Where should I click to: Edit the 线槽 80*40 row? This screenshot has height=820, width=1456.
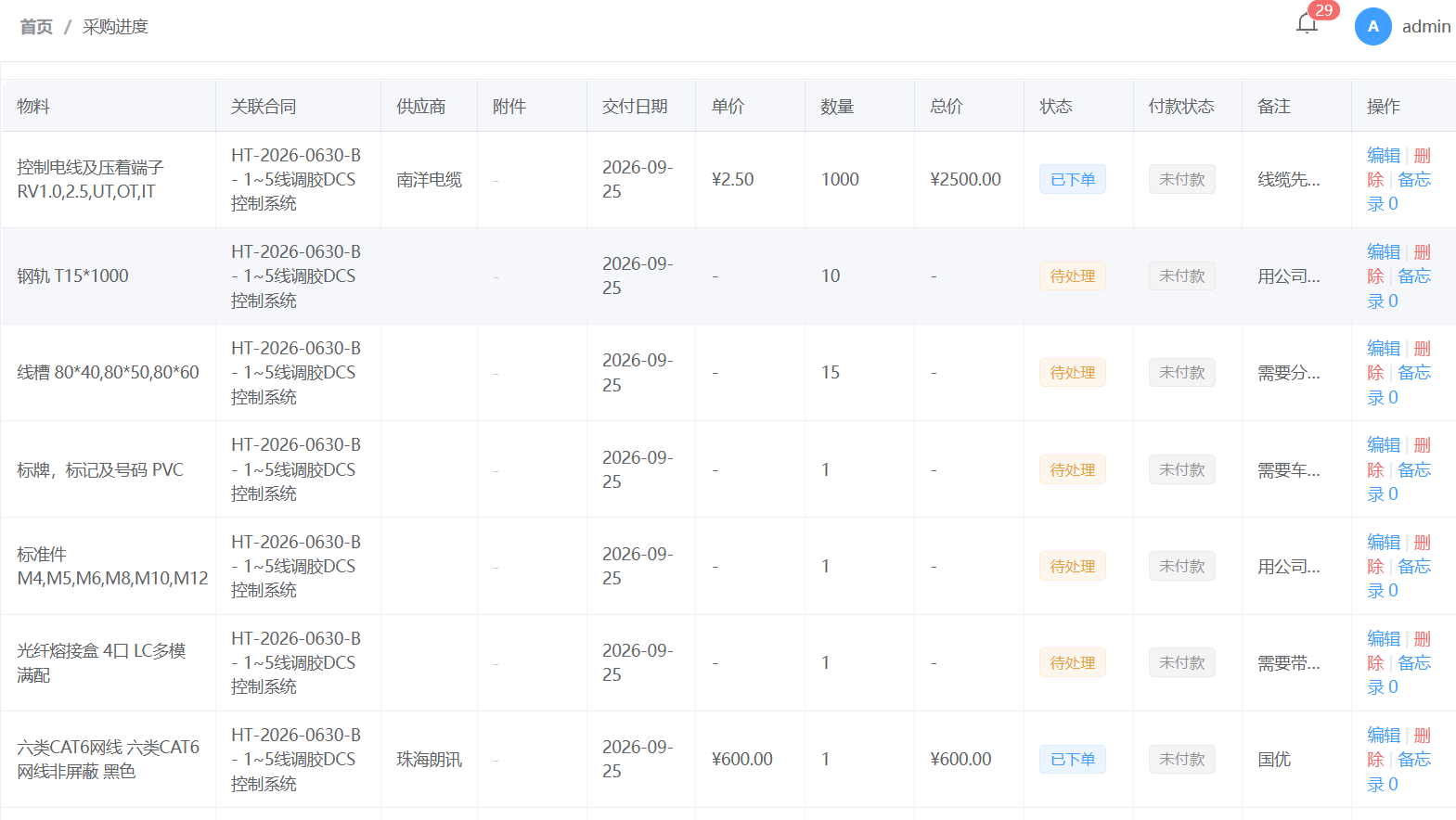(1384, 348)
